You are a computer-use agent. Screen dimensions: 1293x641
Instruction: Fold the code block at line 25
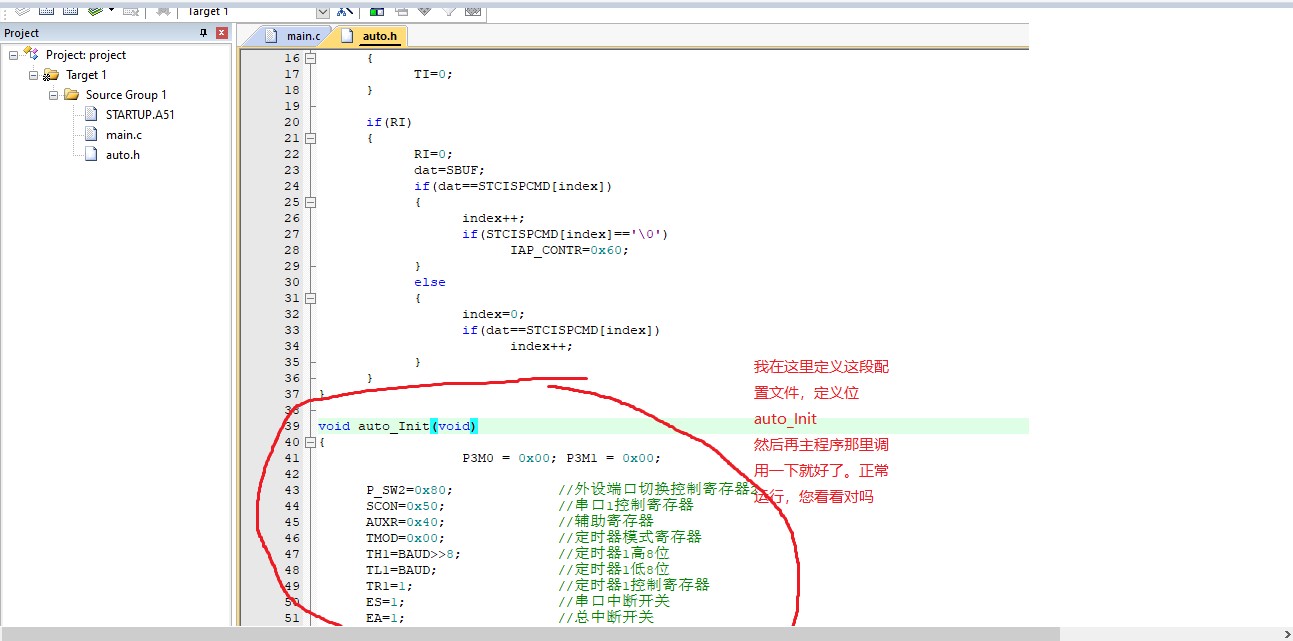coord(310,202)
